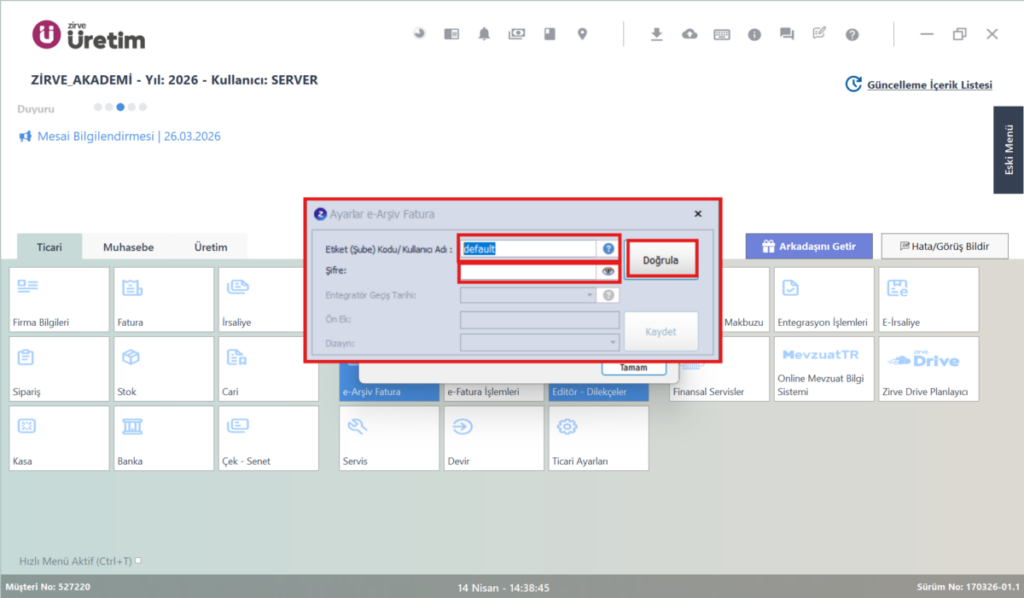Click the Müşteri No: 527220 status text
This screenshot has height=598, width=1024.
(x=48, y=586)
